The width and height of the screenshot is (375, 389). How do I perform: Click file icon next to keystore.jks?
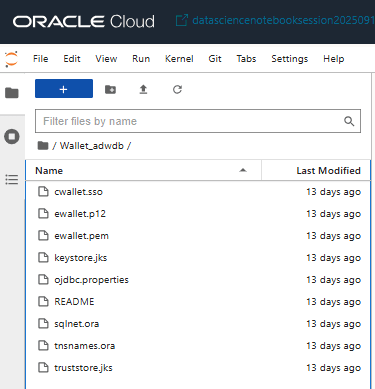pos(43,258)
